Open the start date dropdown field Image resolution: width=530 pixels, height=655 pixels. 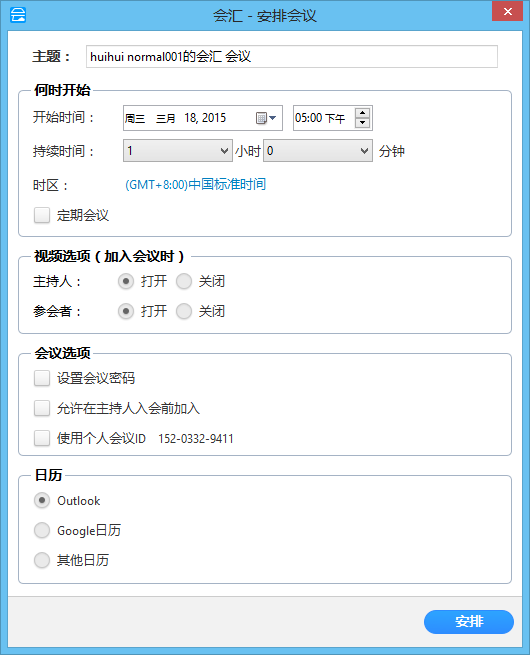pos(203,118)
